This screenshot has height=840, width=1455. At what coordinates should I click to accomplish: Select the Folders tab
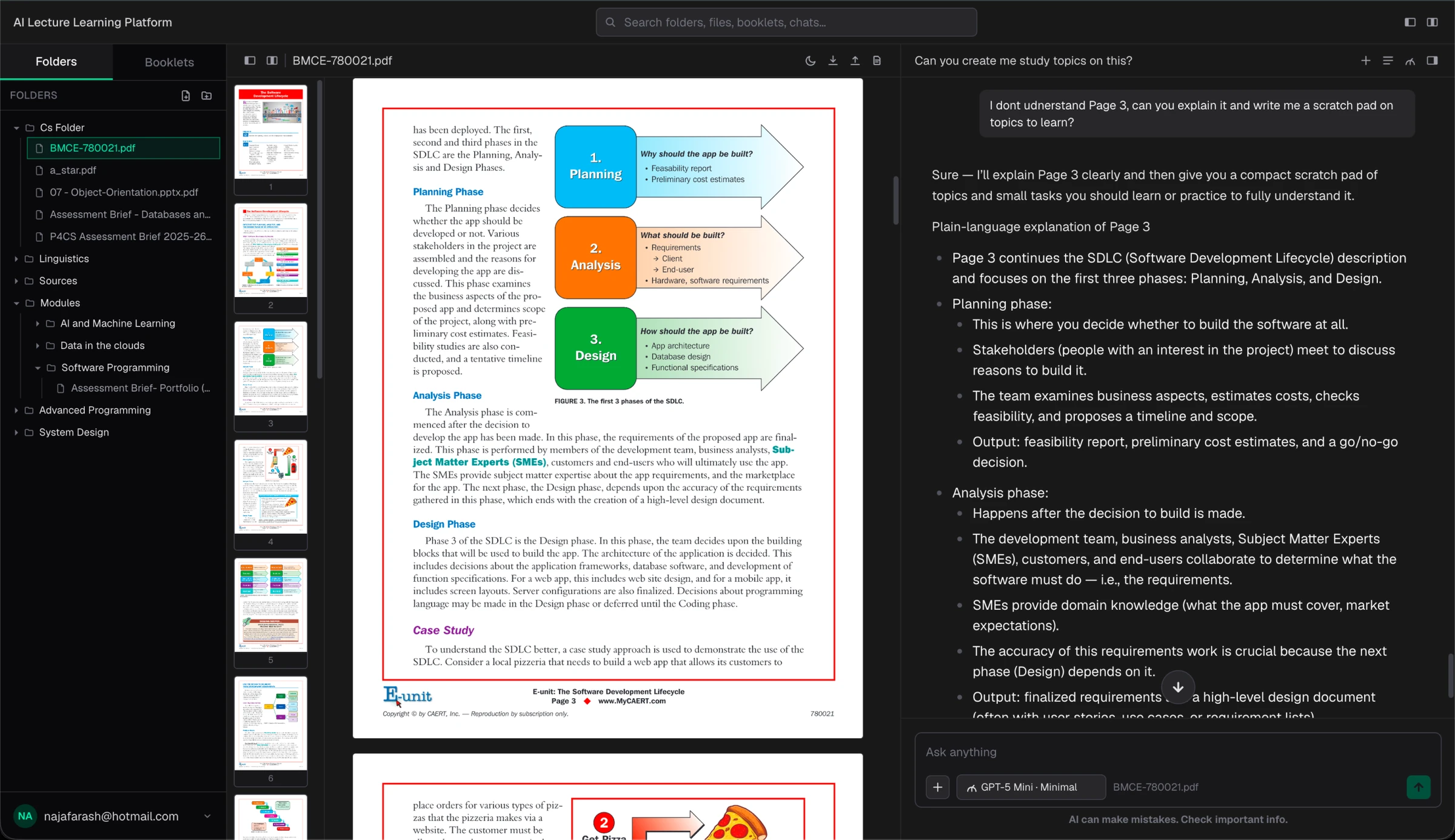pyautogui.click(x=56, y=62)
